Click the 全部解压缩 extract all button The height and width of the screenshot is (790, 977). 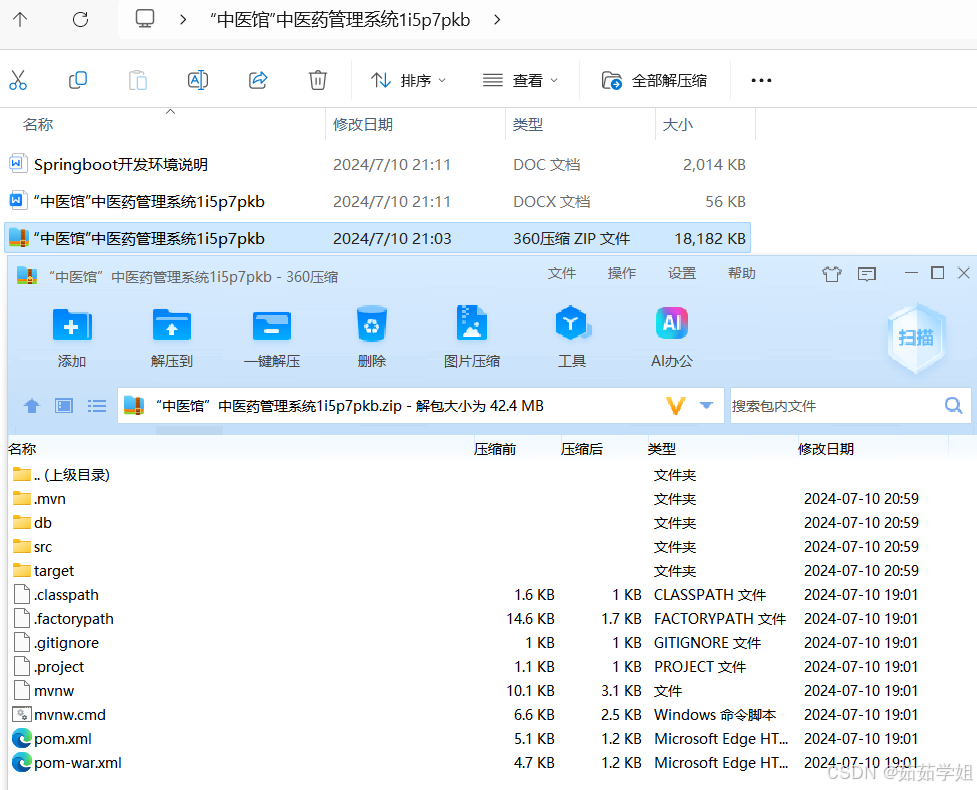click(654, 80)
